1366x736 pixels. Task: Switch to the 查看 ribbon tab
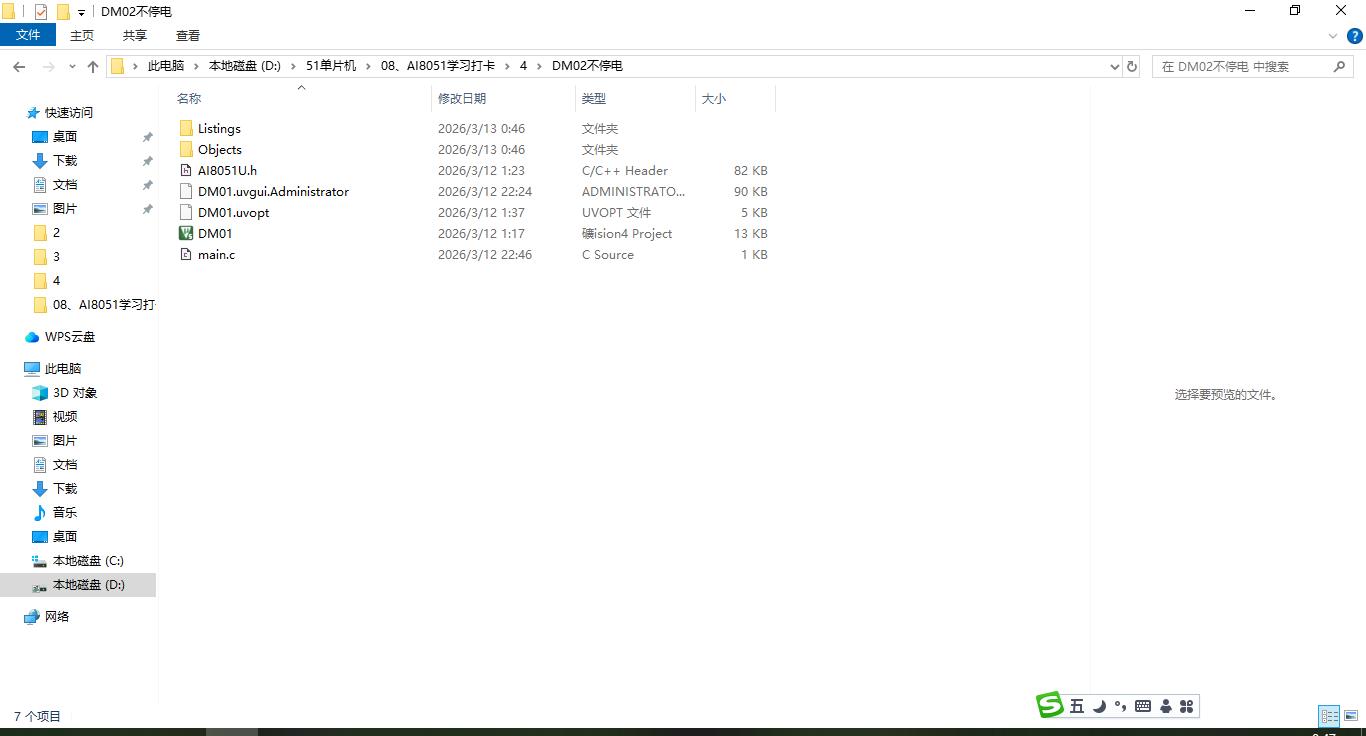point(188,35)
